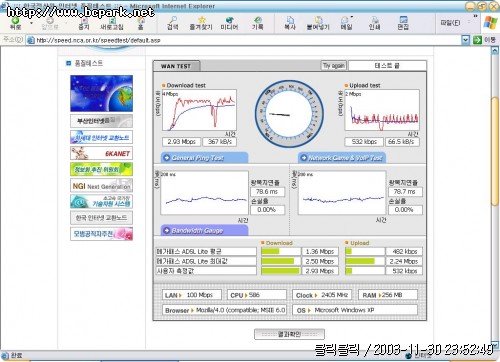Click the 6KANET banner link

click(x=101, y=153)
